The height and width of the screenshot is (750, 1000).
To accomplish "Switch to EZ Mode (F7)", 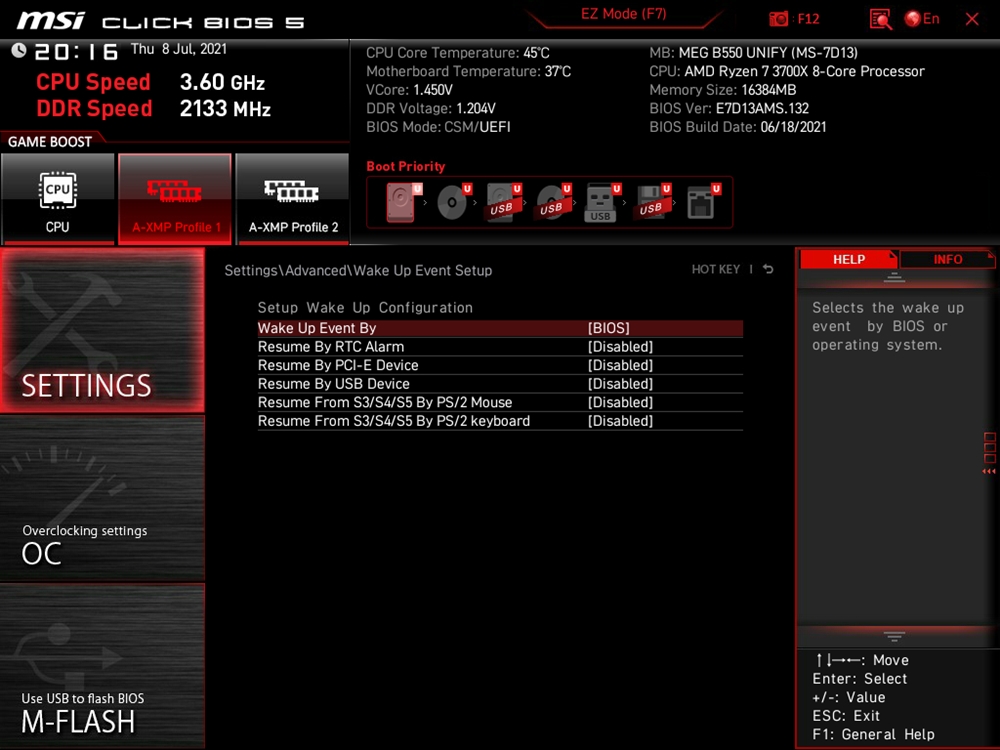I will (623, 15).
